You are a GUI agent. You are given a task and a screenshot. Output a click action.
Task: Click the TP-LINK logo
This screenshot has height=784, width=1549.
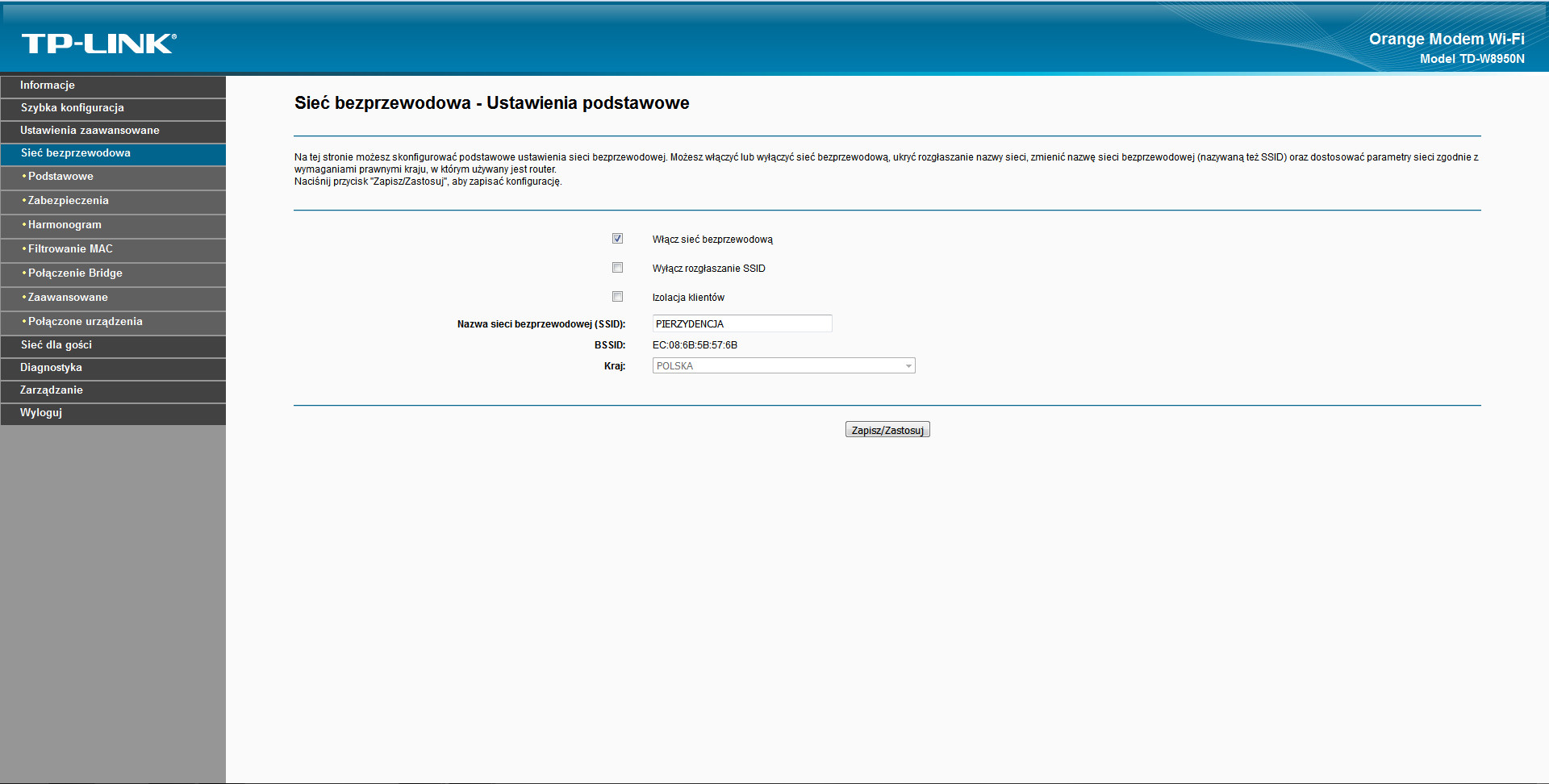pyautogui.click(x=98, y=44)
